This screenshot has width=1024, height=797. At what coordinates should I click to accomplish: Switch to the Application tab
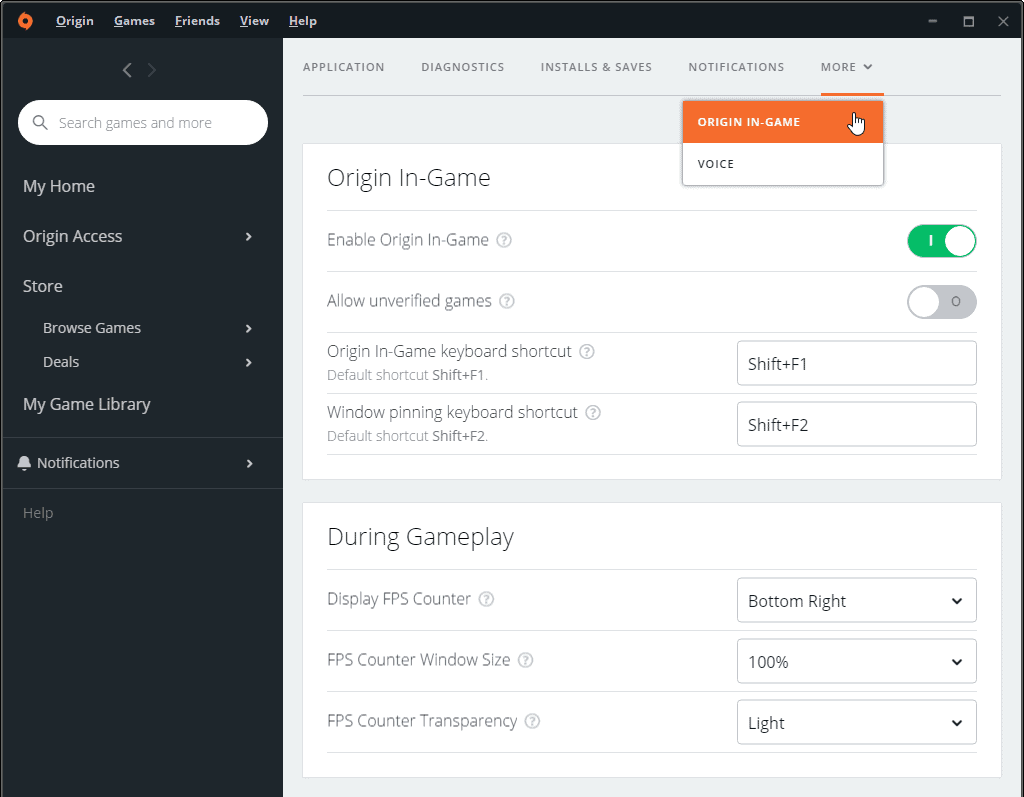point(344,67)
